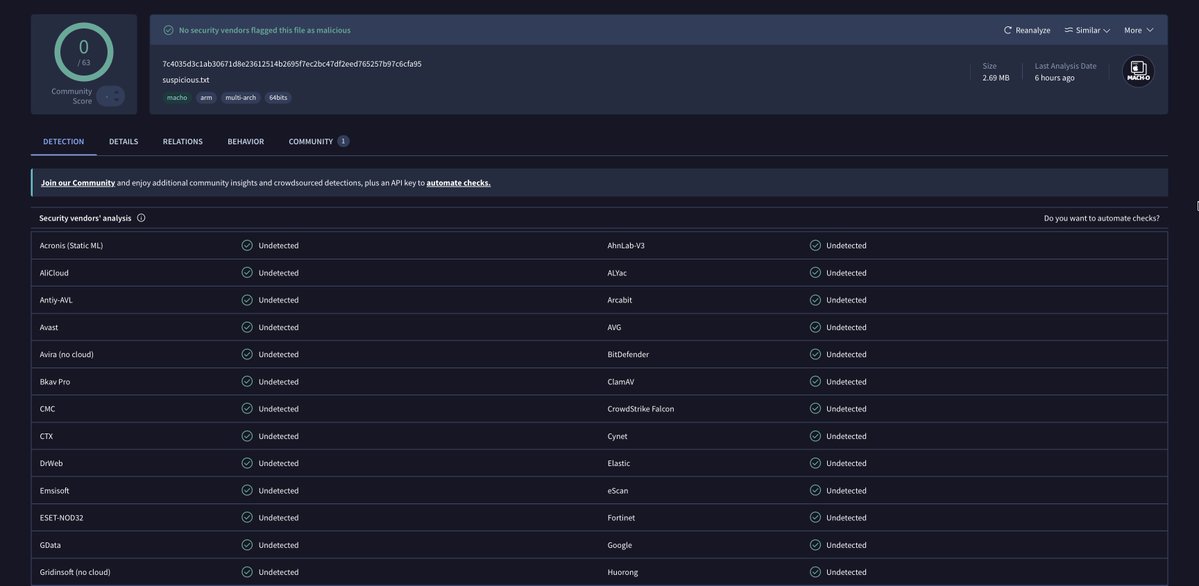Click the macho file tag
Screen dimensions: 1199x586
177,98
